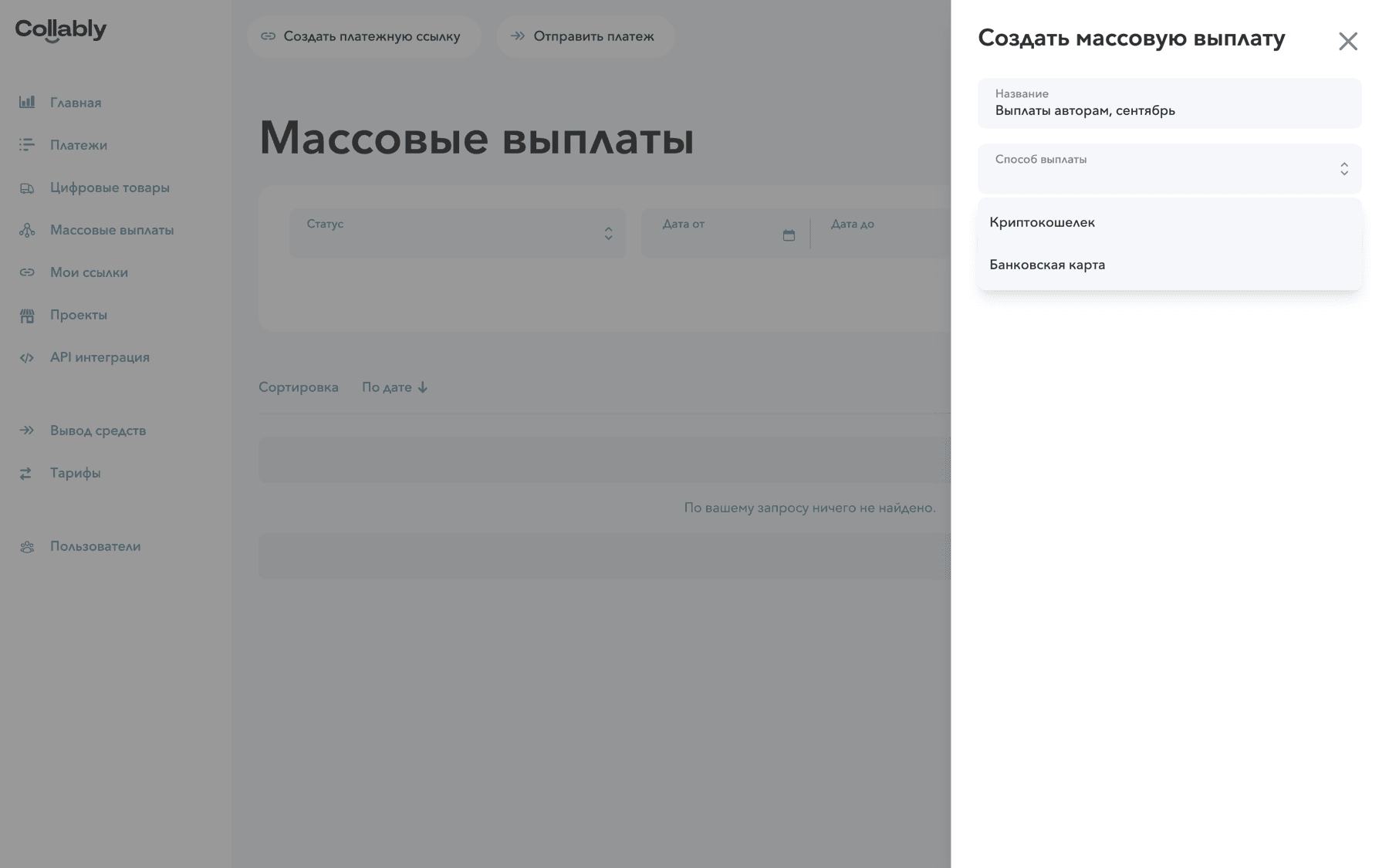This screenshot has width=1389, height=868.
Task: Click the Пользователи people icon
Action: 27,546
